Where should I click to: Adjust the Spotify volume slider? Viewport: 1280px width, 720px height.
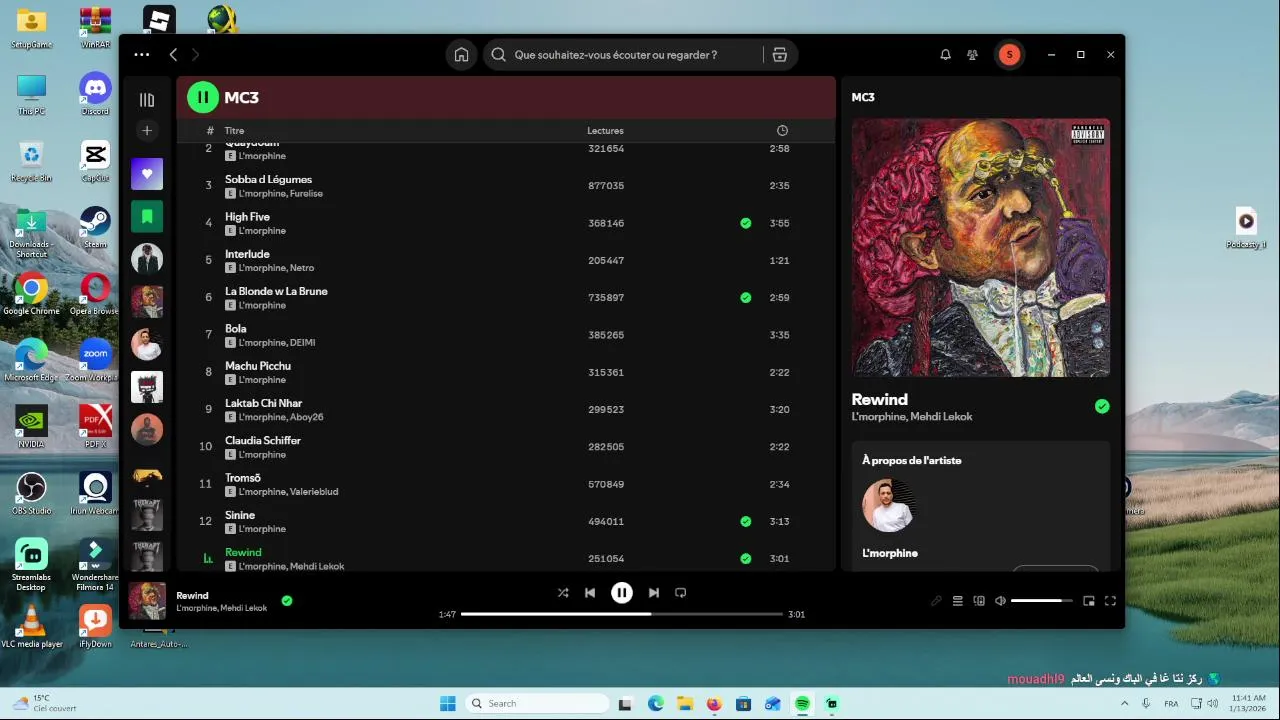1041,601
